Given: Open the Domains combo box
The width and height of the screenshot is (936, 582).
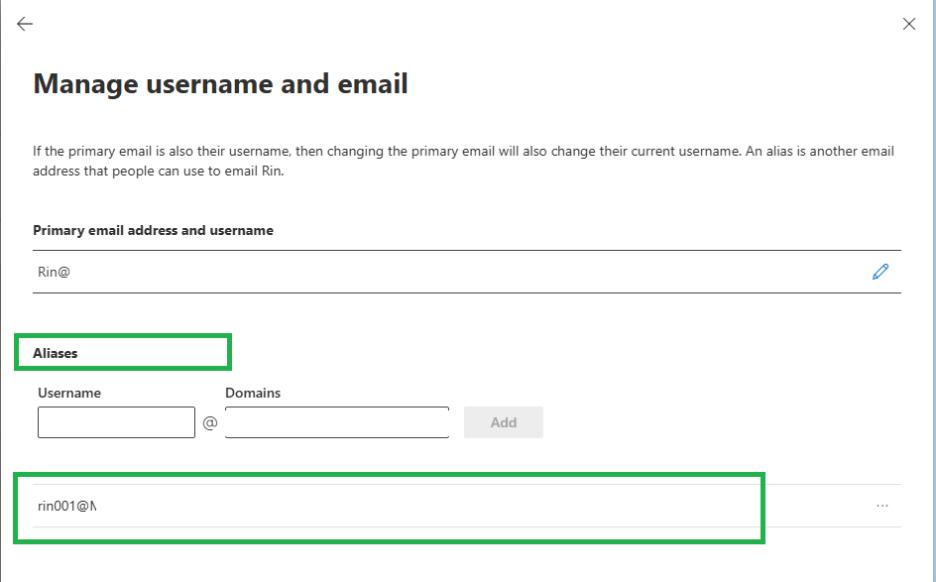Looking at the screenshot, I should click(337, 422).
